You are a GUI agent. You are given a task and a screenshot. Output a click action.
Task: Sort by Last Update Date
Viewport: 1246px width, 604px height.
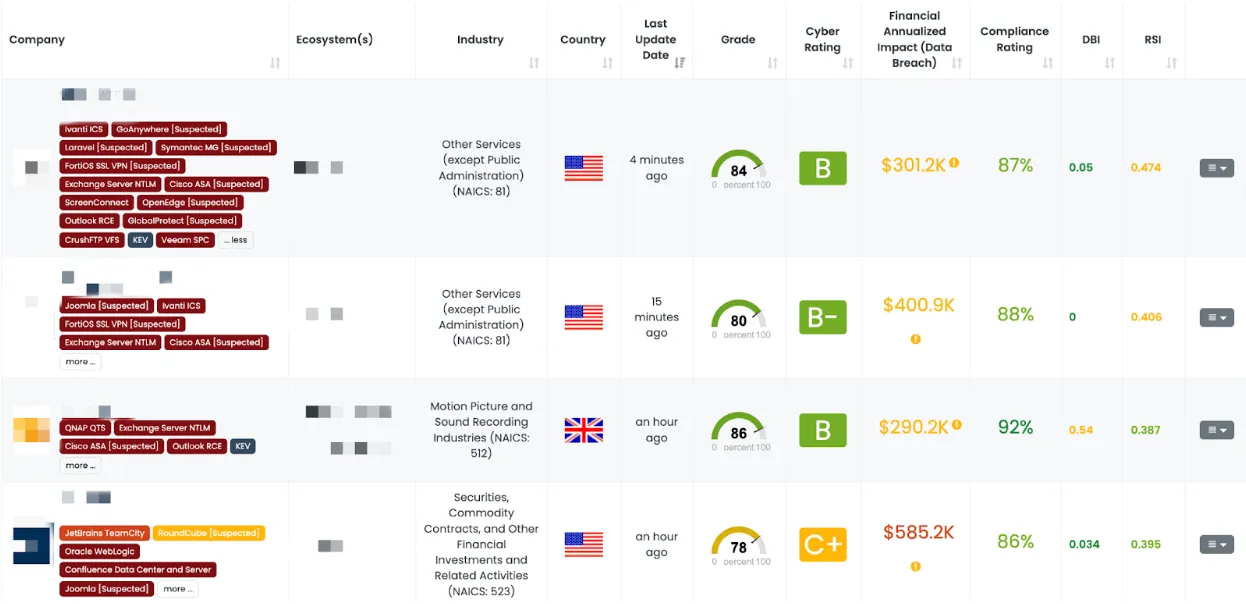pos(679,62)
